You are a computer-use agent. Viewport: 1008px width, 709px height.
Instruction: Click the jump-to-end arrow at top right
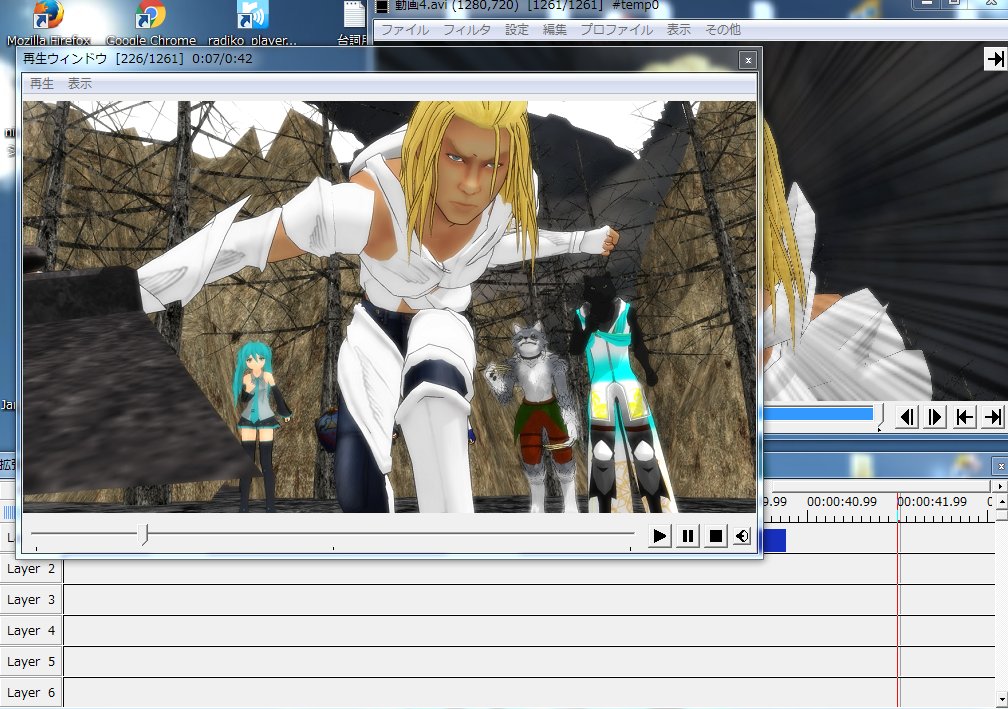[995, 59]
